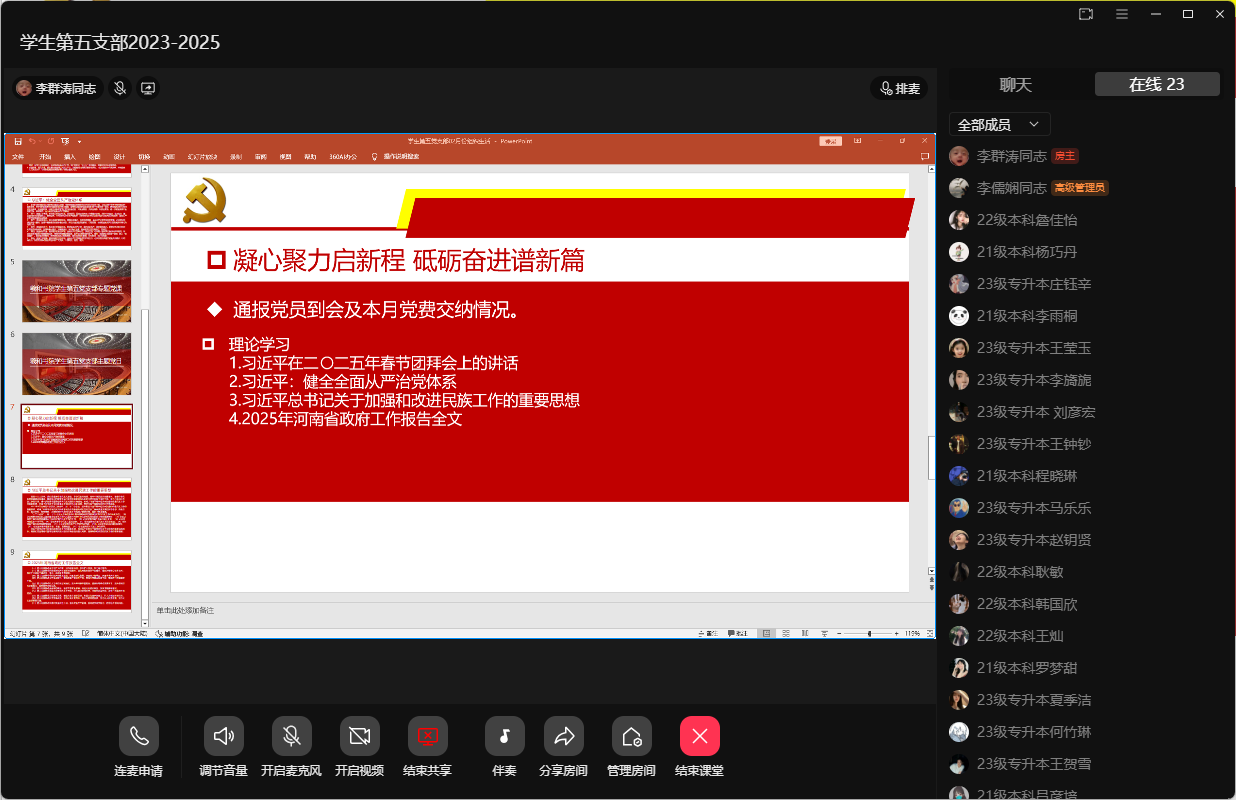Click the 分享房间 share icon

coord(563,737)
